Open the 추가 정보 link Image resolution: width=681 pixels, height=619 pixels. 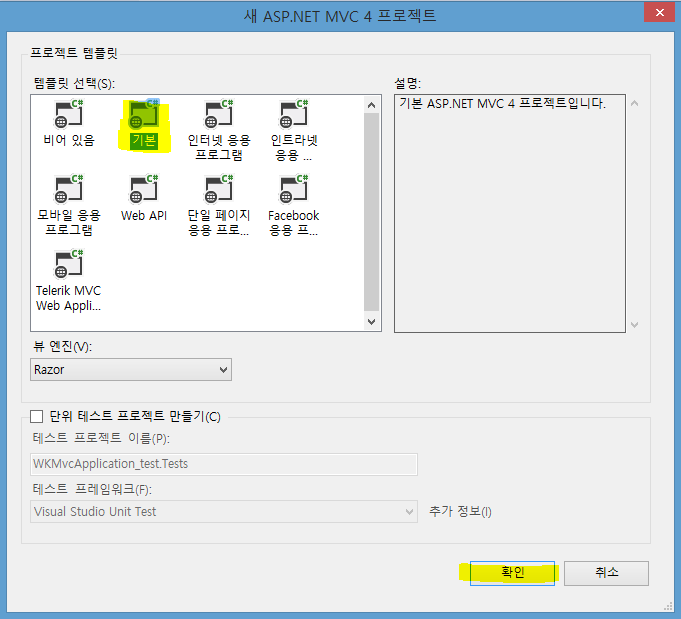[x=460, y=511]
